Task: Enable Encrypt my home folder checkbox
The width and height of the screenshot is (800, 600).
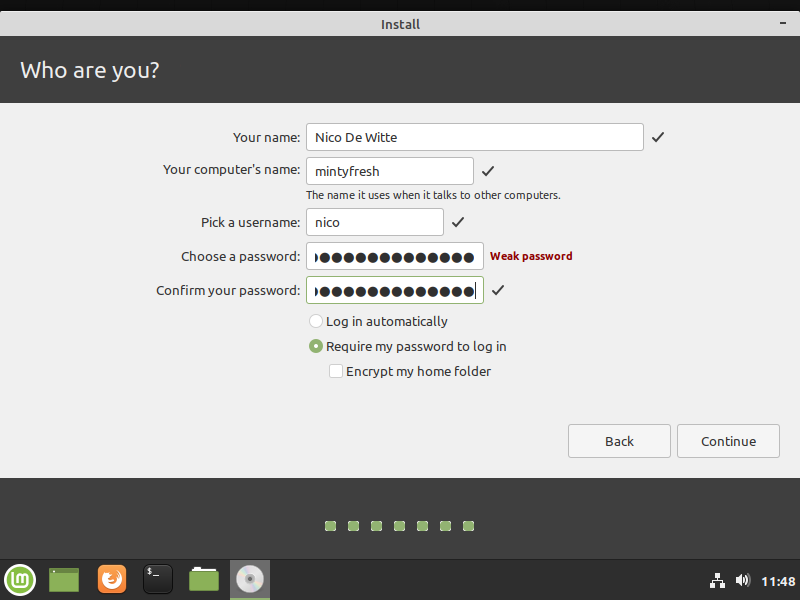Action: click(x=336, y=371)
